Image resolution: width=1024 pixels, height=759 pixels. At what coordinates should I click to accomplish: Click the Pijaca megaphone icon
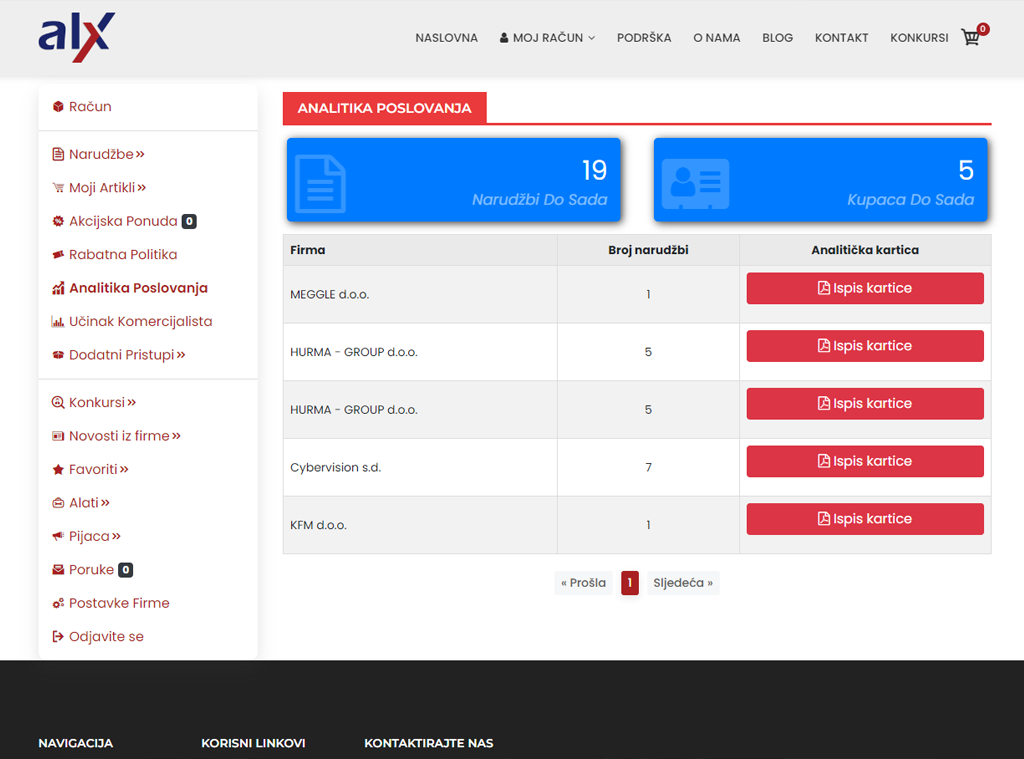tap(58, 536)
